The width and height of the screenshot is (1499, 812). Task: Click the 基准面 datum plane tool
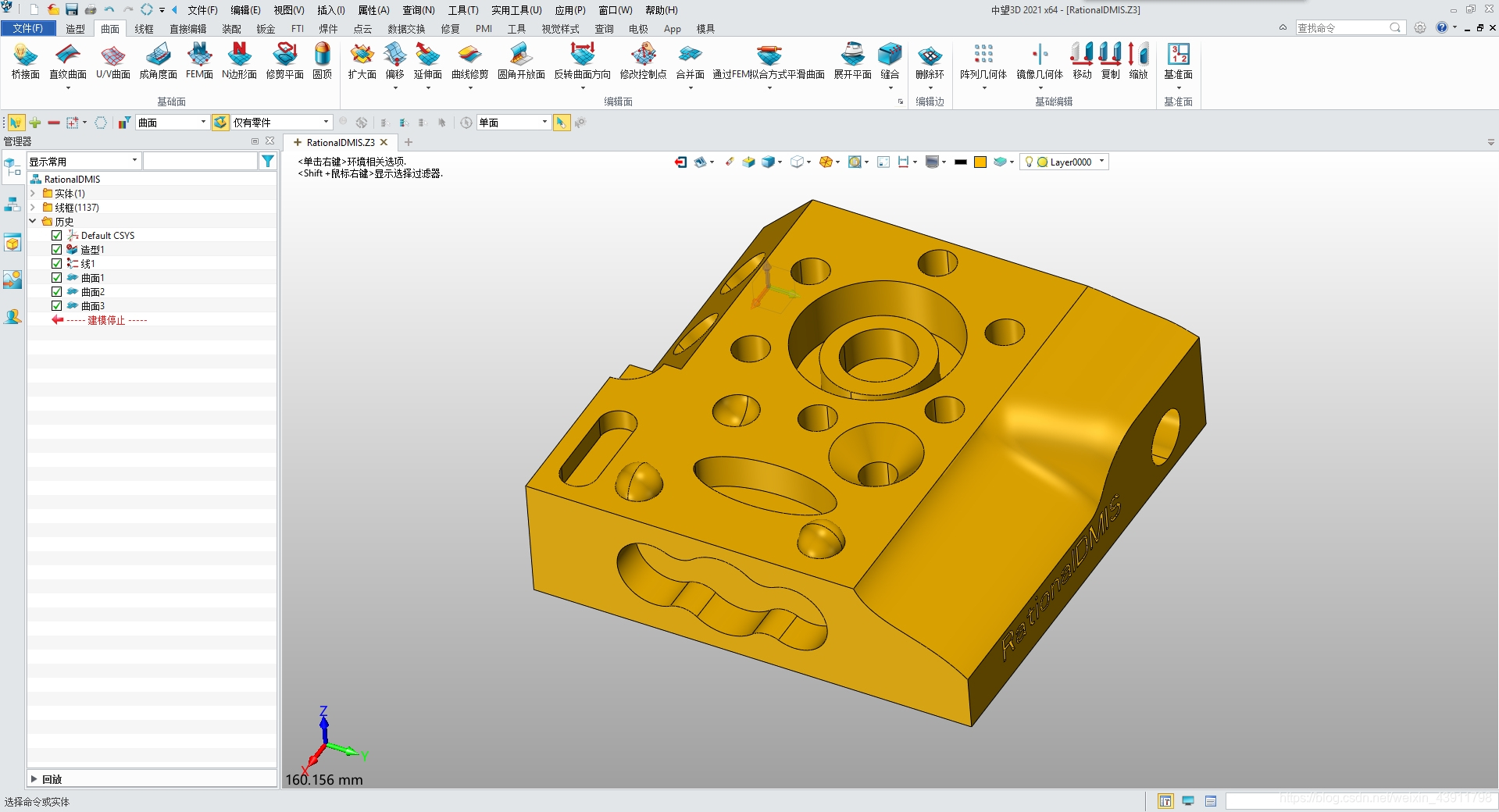1178,61
